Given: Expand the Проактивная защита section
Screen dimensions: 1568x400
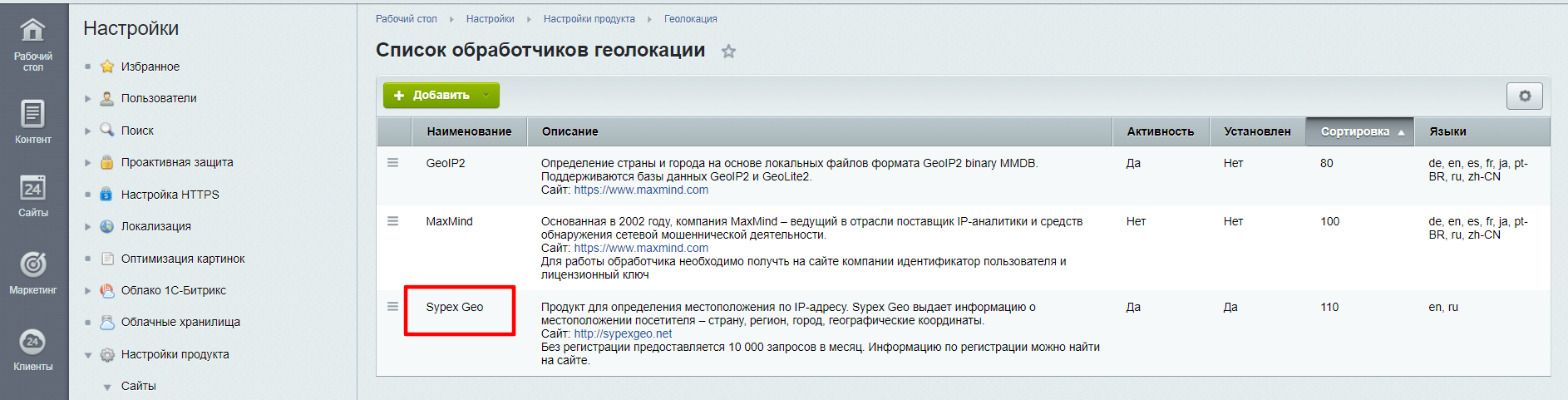Looking at the screenshot, I should (x=88, y=163).
